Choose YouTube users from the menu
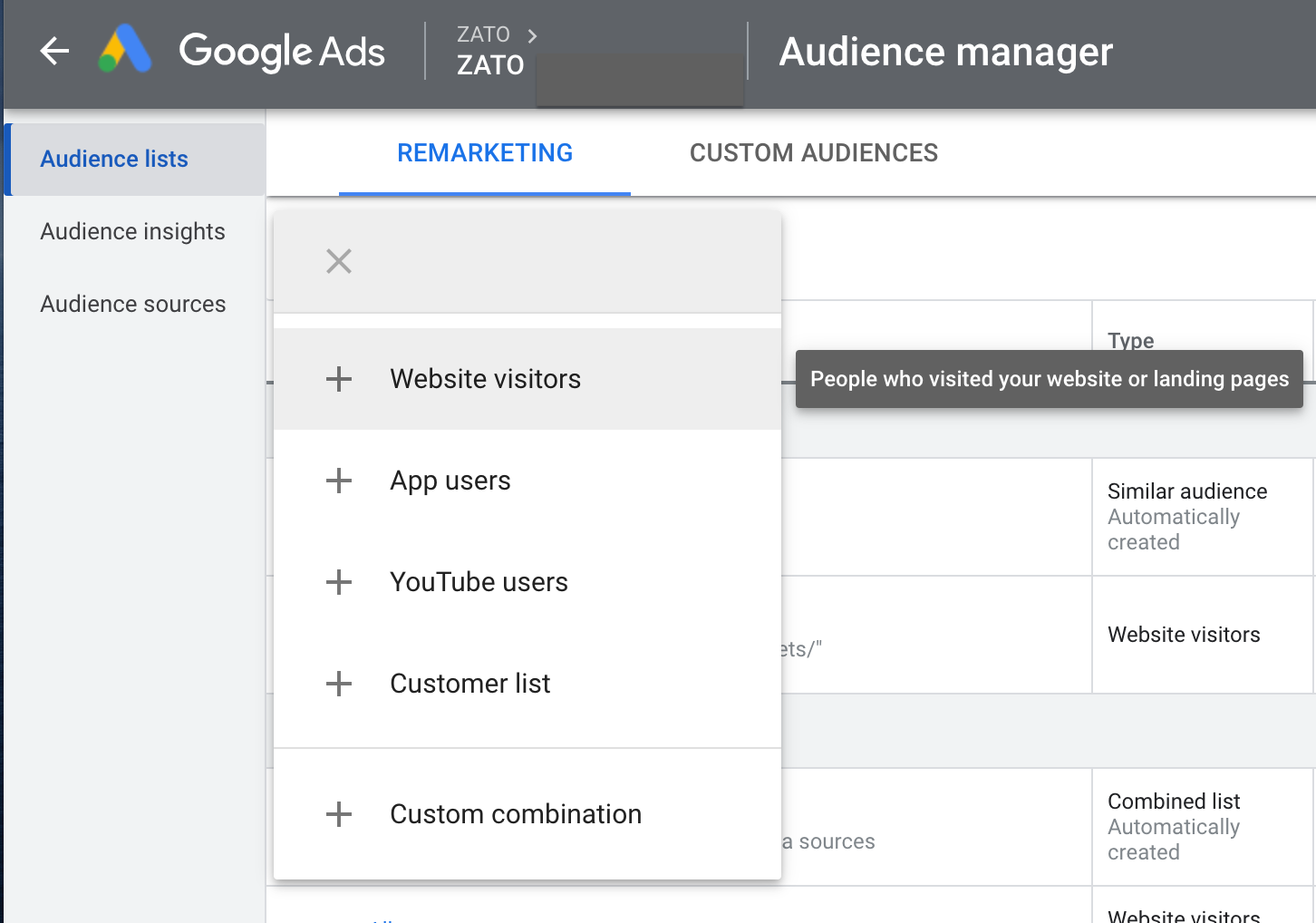The image size is (1316, 923). tap(527, 582)
